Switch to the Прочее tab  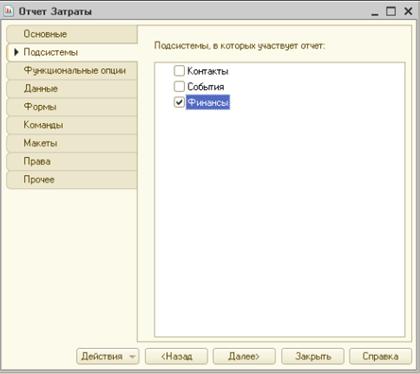[x=72, y=180]
